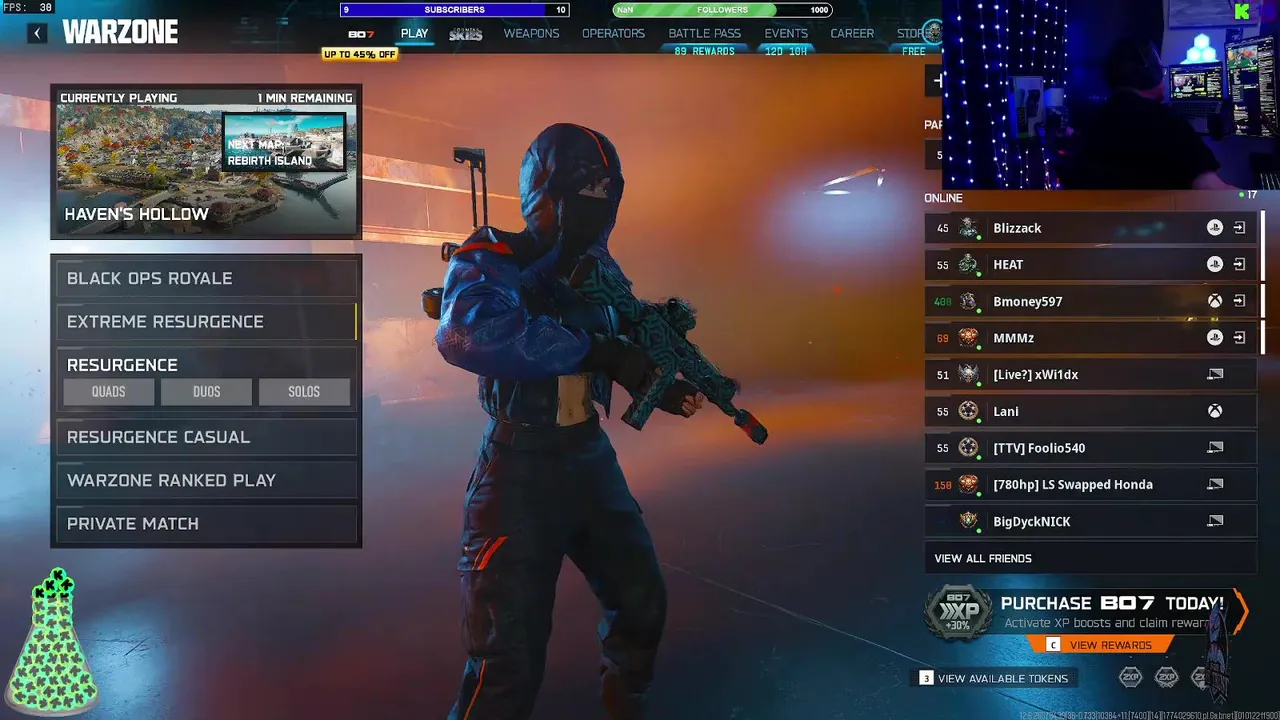Click the first 2XP token icon
This screenshot has width=1280, height=720.
(x=1130, y=678)
